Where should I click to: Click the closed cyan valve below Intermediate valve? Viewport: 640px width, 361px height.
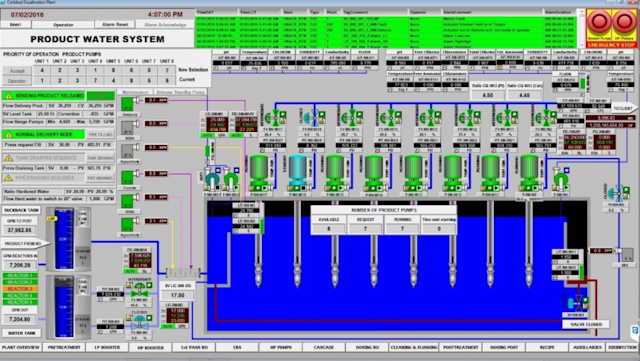click(x=140, y=323)
